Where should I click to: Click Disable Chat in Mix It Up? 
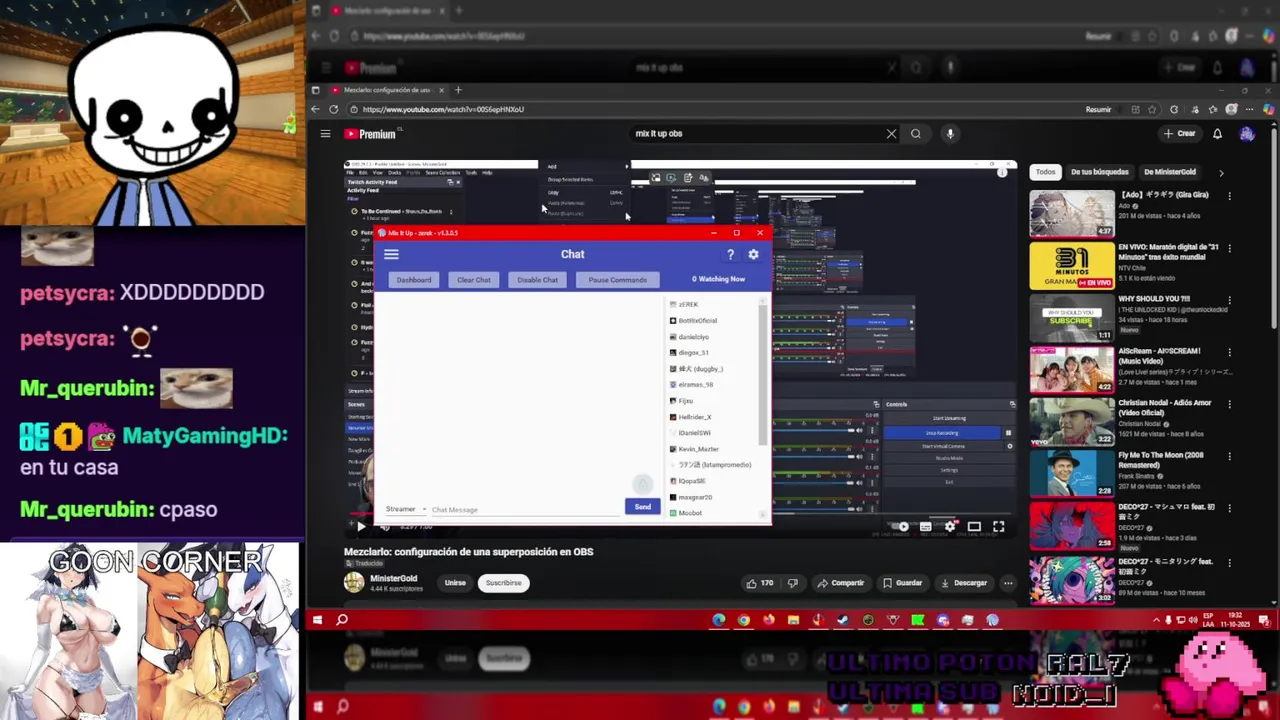537,280
